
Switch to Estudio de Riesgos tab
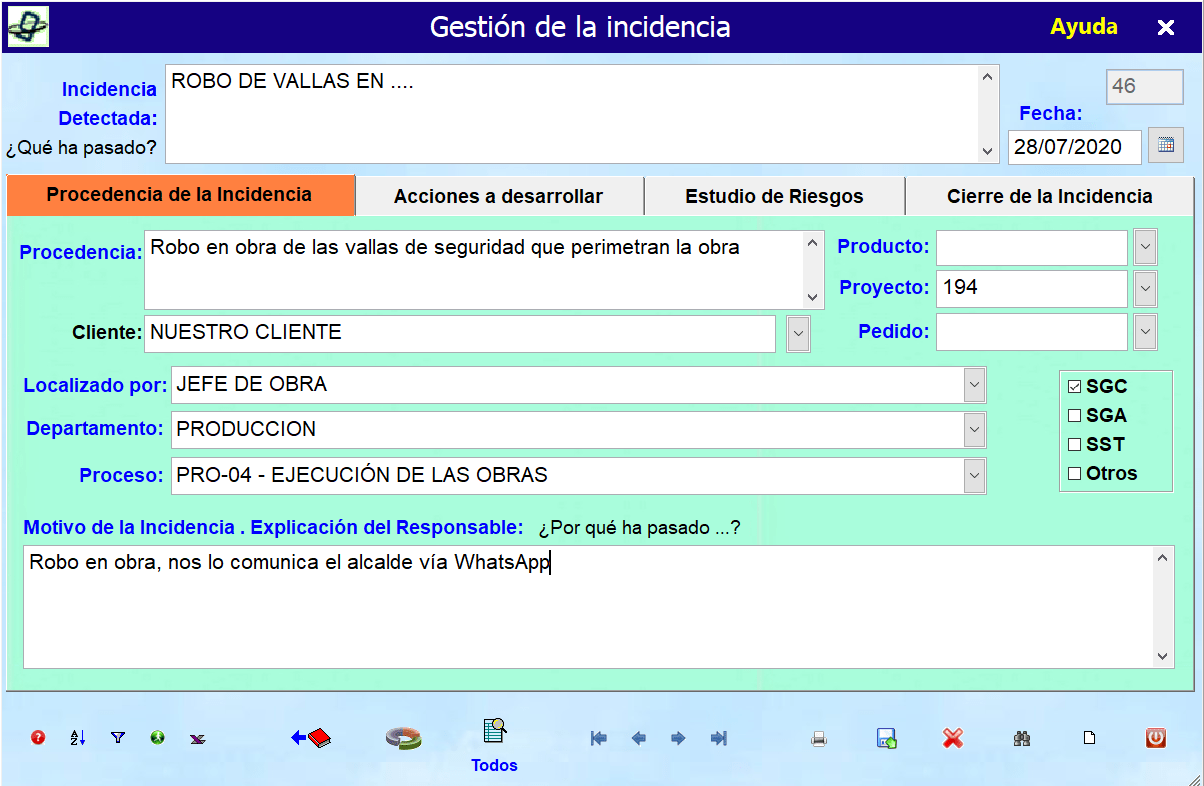775,196
